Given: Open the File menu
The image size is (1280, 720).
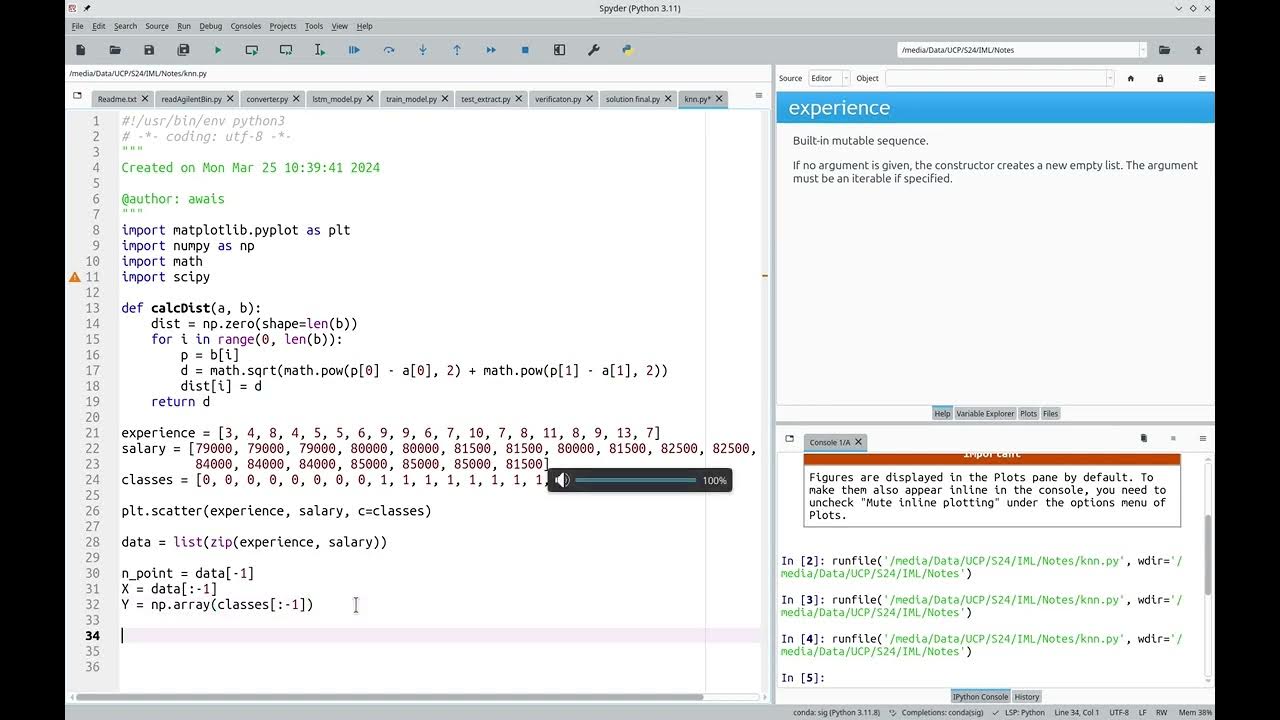Looking at the screenshot, I should pos(77,26).
